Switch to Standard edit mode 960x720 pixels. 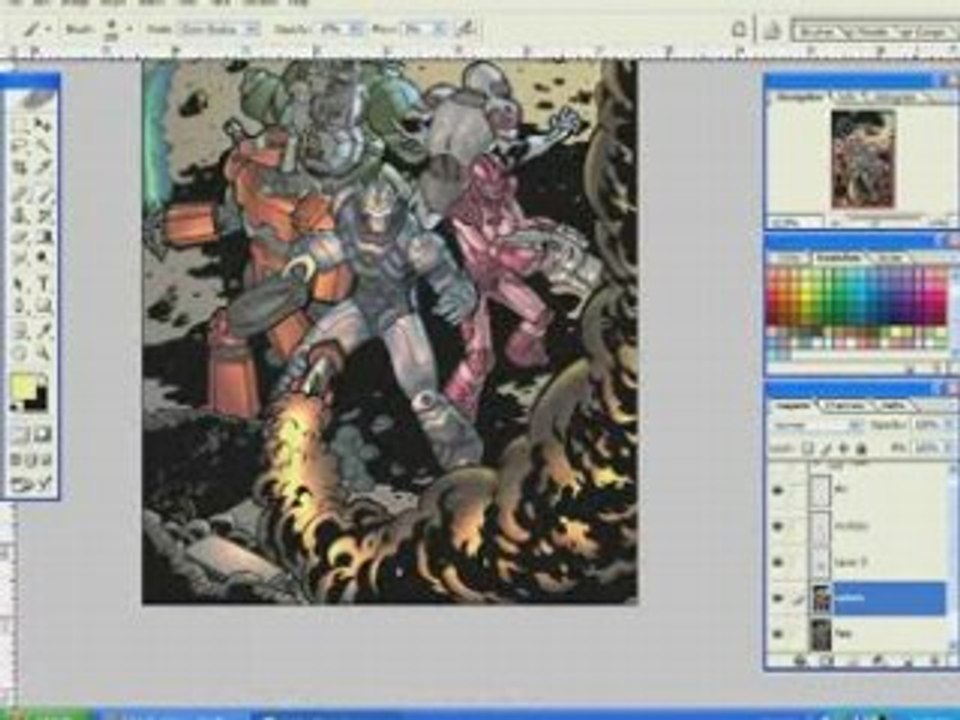coord(20,435)
